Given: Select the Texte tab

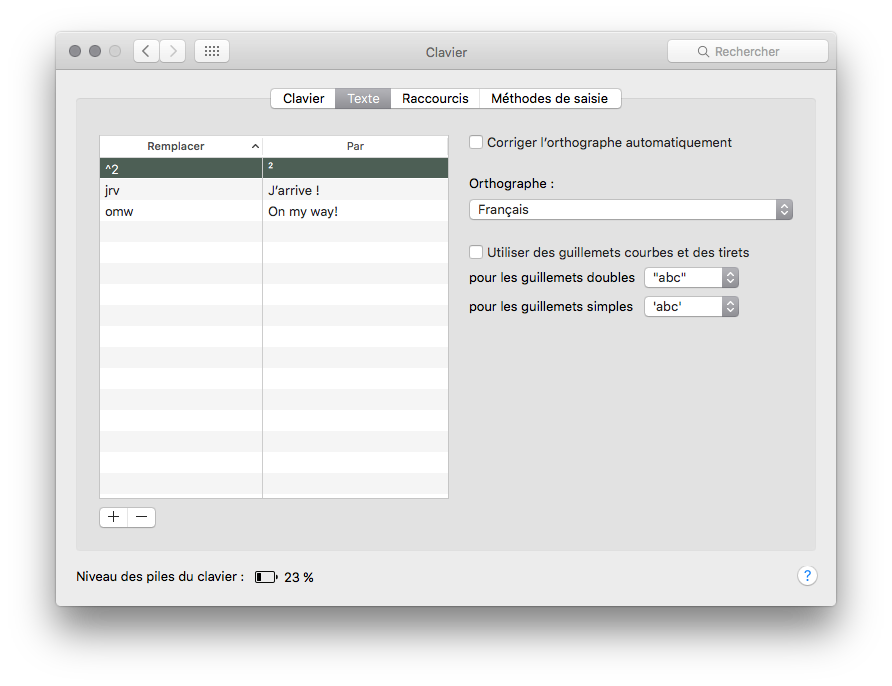Looking at the screenshot, I should [x=363, y=98].
